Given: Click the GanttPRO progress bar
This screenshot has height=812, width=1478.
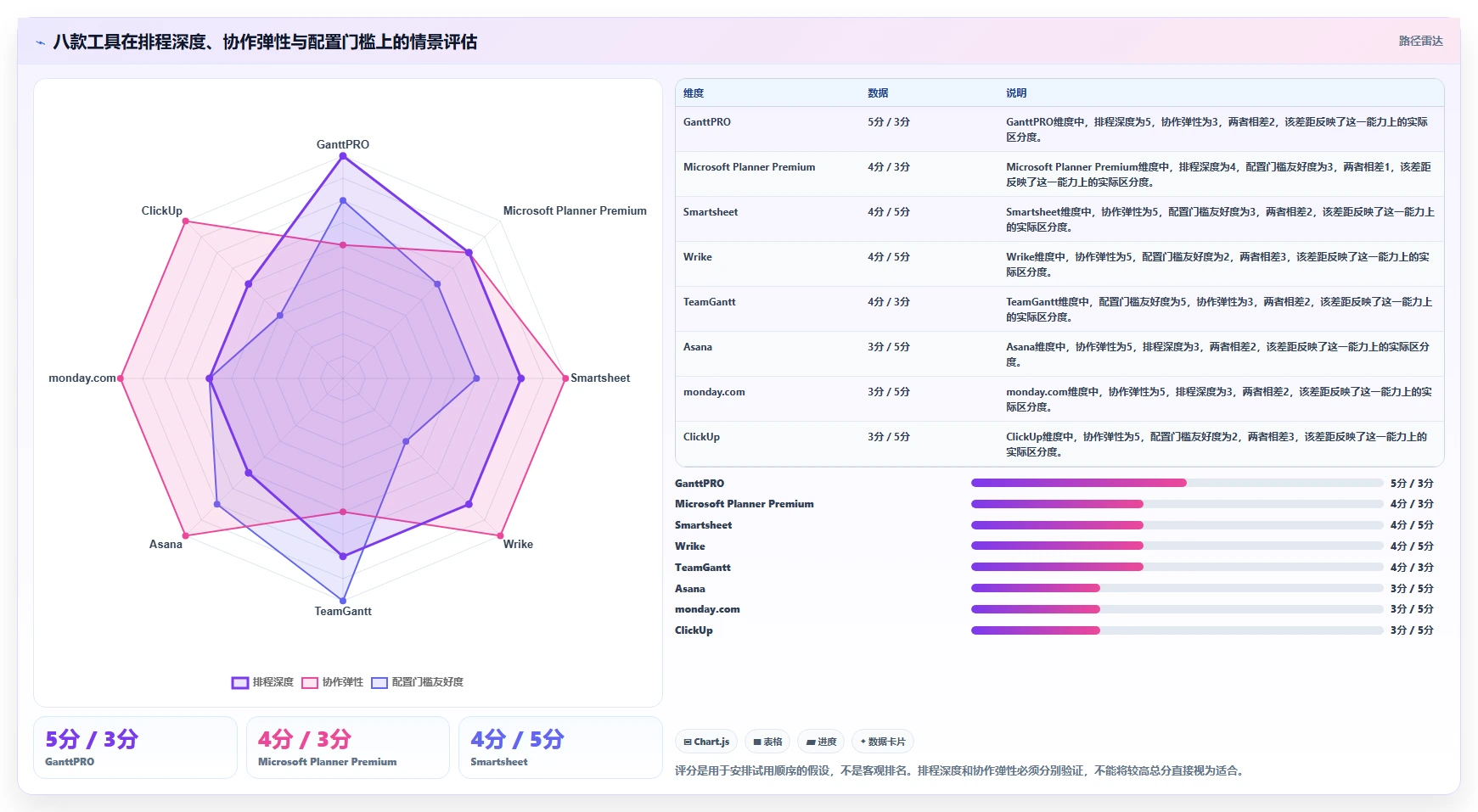Looking at the screenshot, I should tap(1177, 483).
